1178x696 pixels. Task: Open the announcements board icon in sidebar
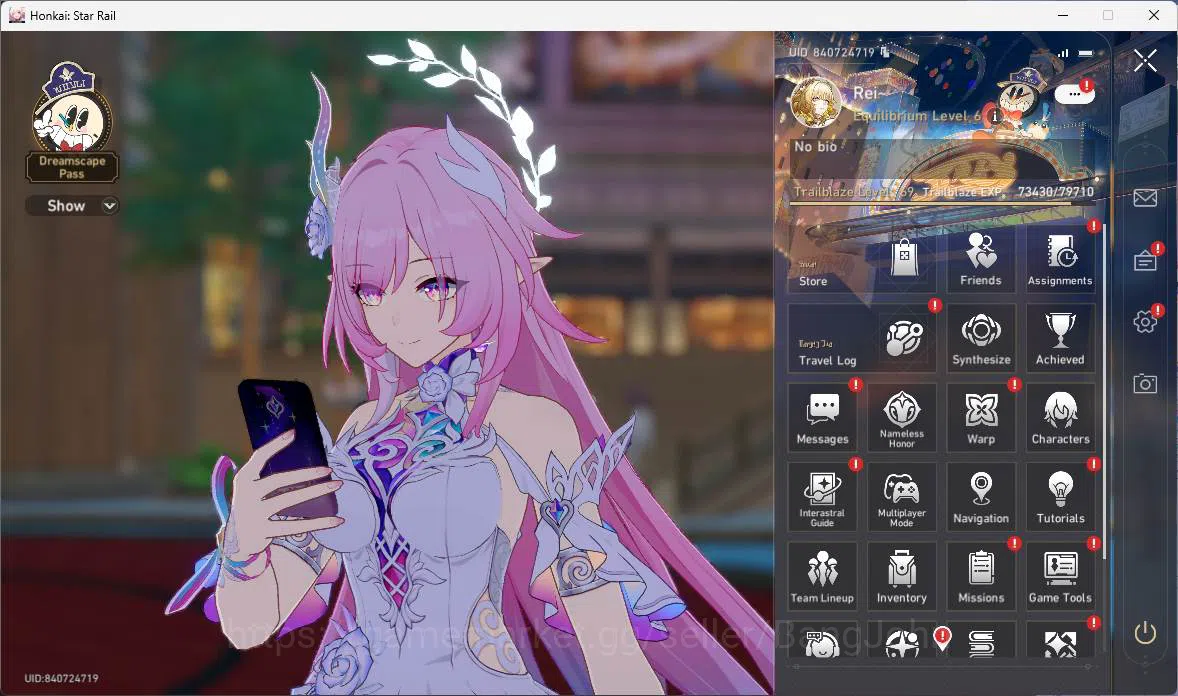coord(1145,260)
